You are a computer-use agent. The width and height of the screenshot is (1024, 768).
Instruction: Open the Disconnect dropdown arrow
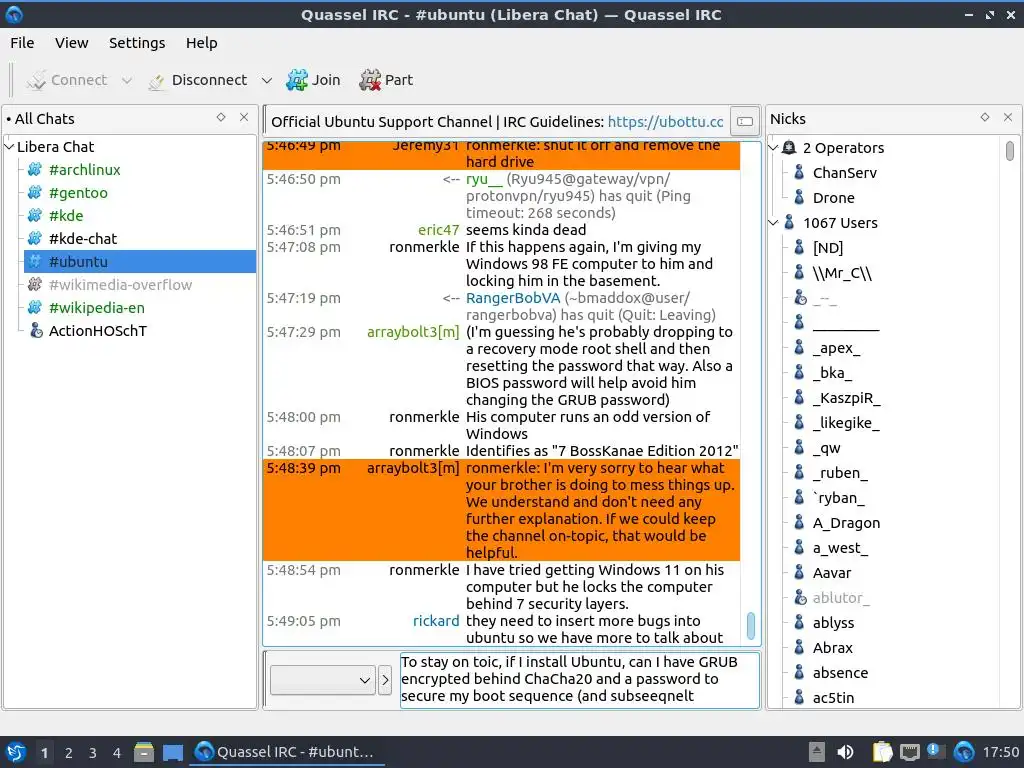tap(266, 80)
